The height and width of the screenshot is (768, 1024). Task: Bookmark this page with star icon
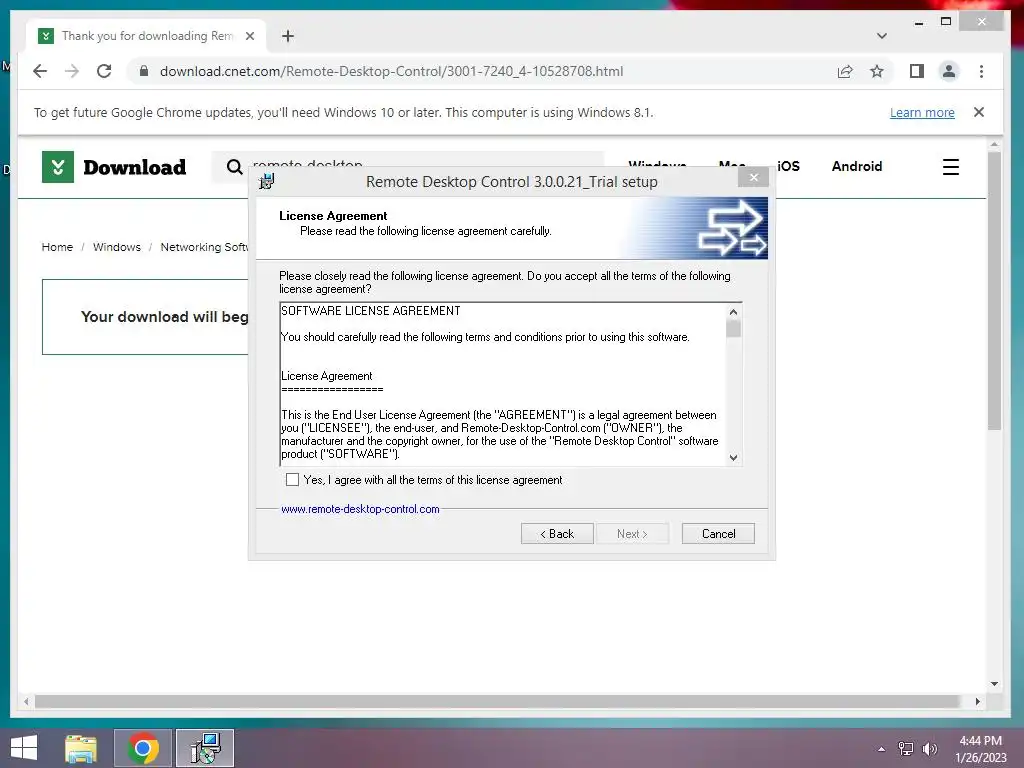[876, 71]
